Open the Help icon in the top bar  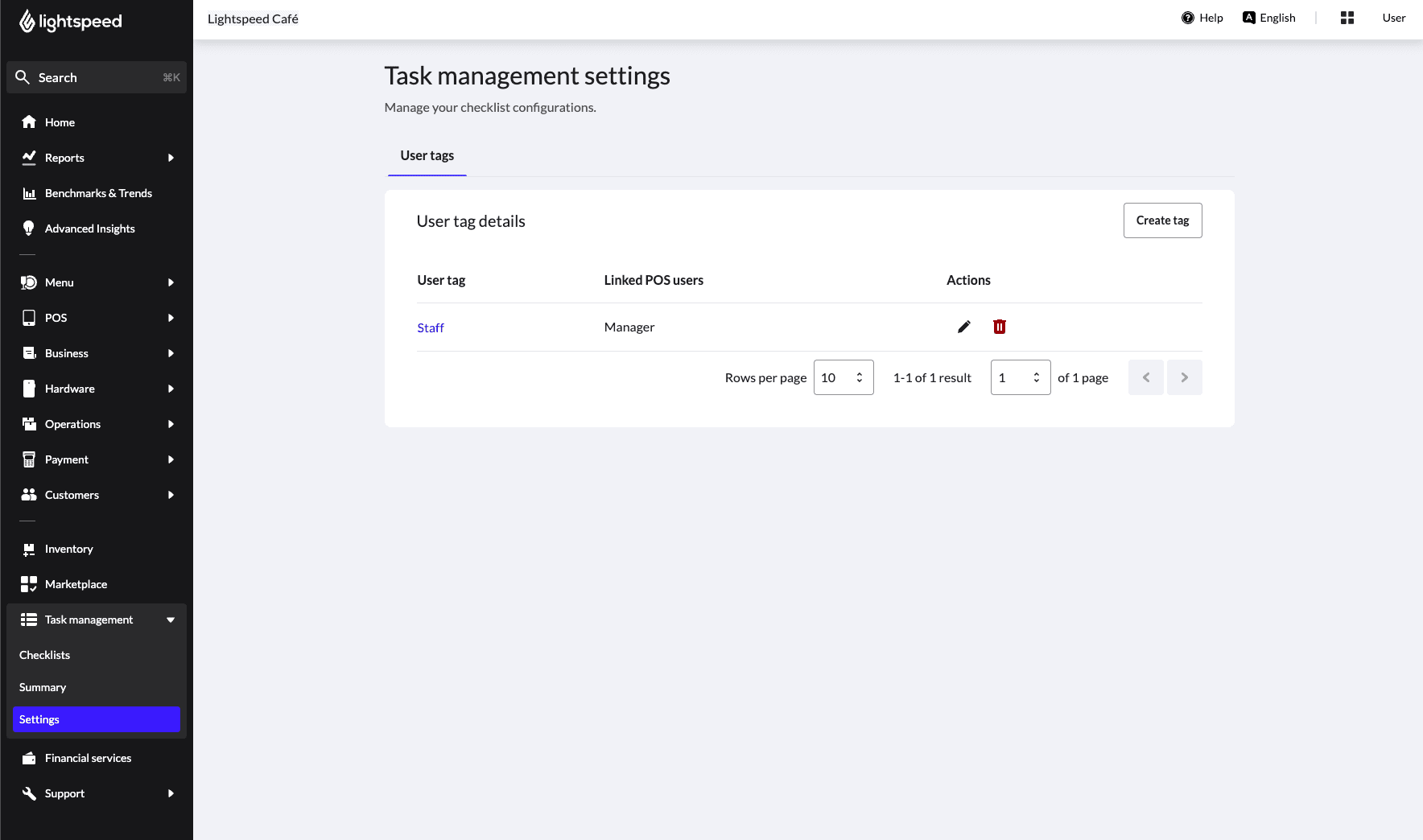[x=1187, y=17]
